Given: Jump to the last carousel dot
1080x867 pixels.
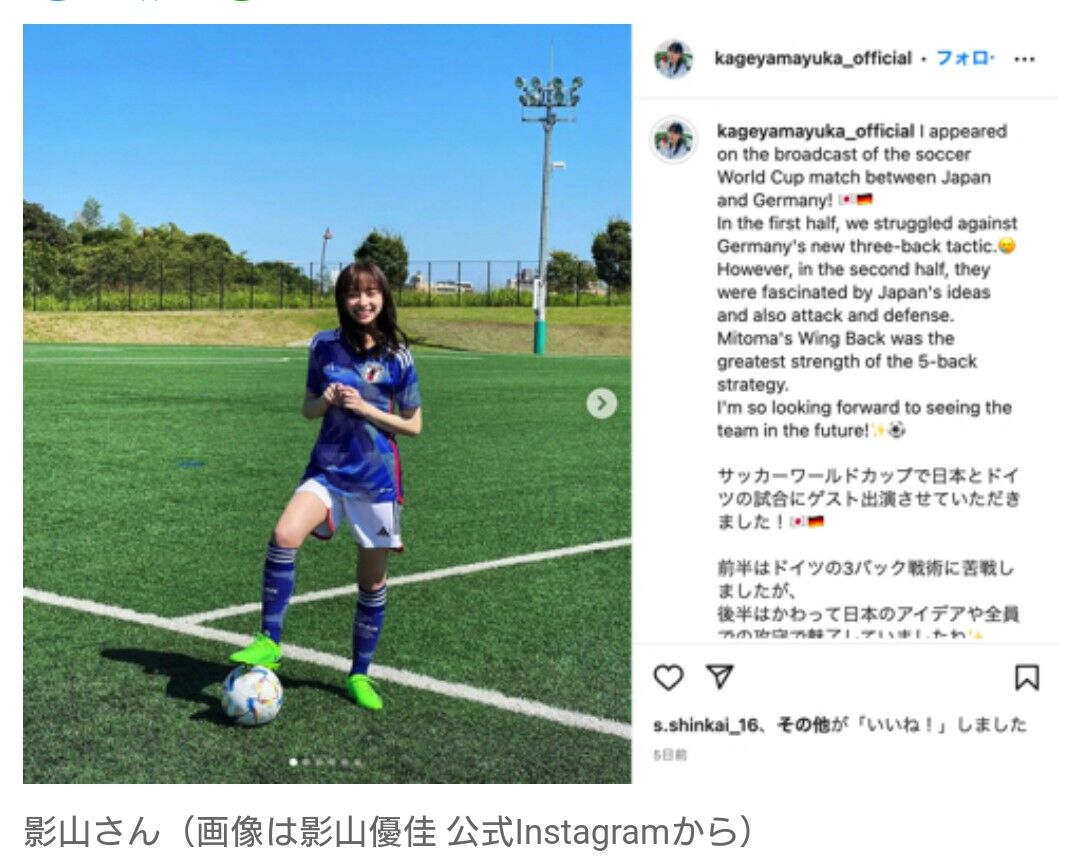Looking at the screenshot, I should click(357, 762).
